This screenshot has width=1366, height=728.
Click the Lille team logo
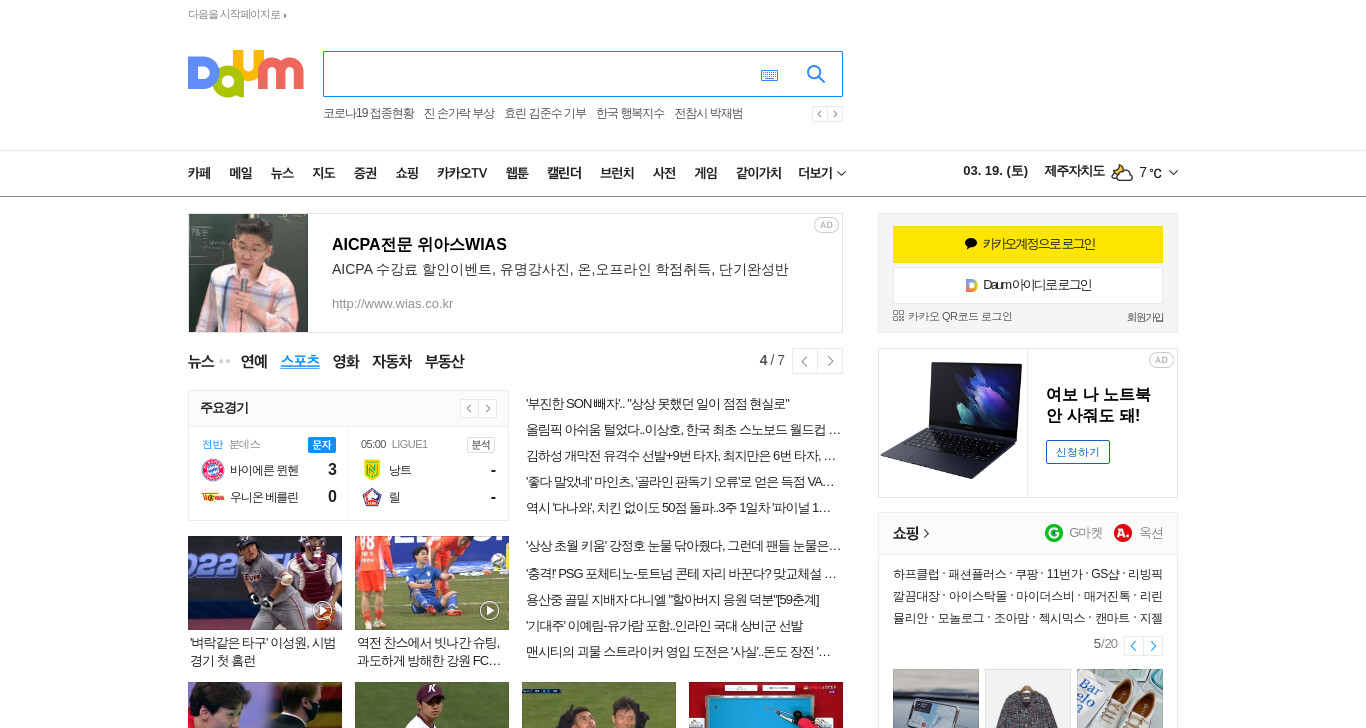point(372,497)
